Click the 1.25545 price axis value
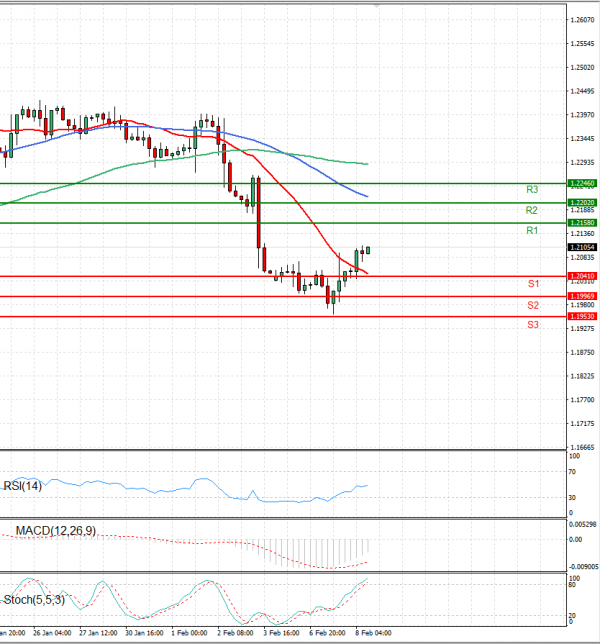 click(x=582, y=44)
